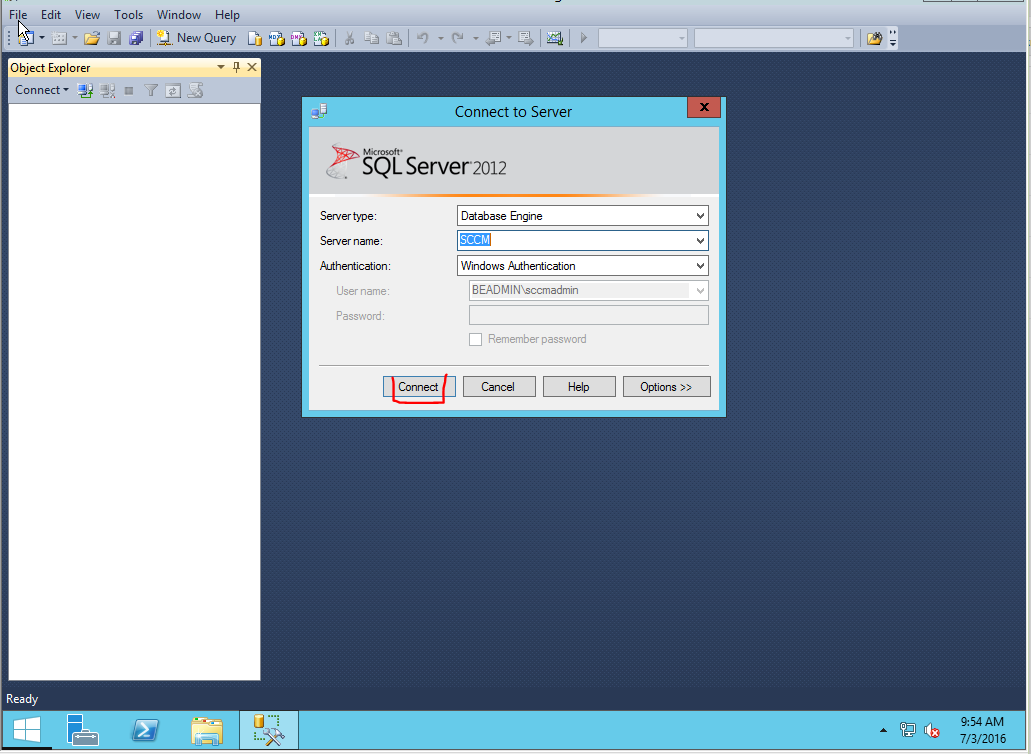
Task: Click the Navigate Backward icon
Action: tap(494, 38)
